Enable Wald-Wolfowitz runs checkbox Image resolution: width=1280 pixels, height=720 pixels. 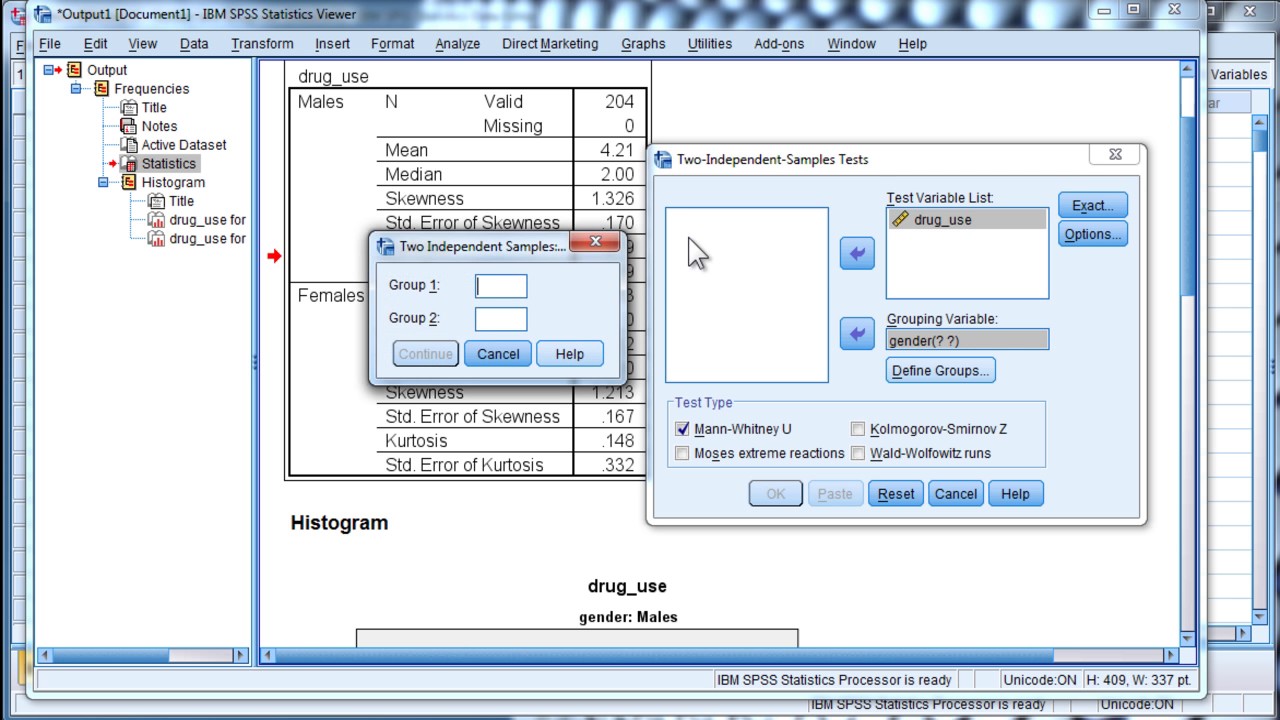tap(857, 453)
